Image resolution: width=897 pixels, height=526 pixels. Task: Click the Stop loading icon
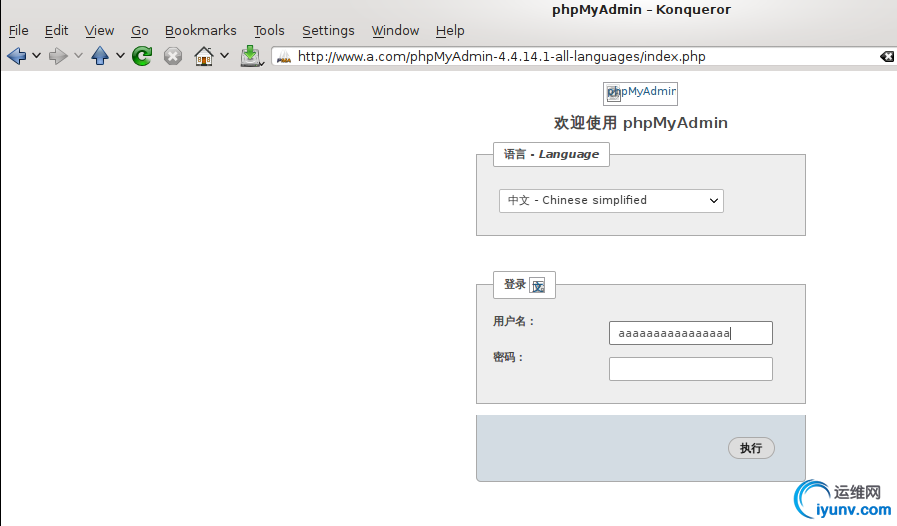point(173,56)
